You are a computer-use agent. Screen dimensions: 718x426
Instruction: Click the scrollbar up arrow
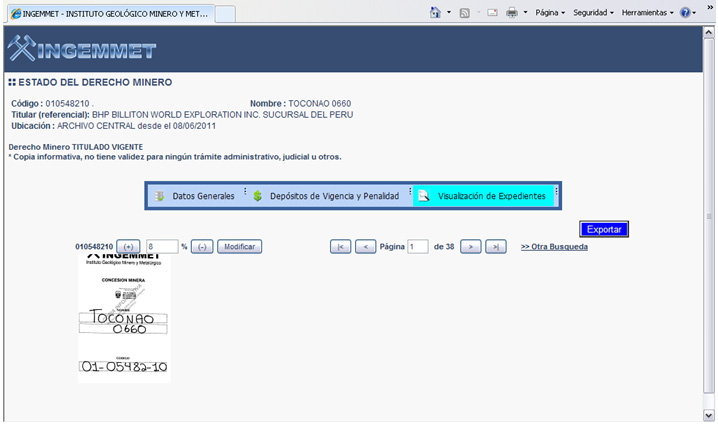(708, 32)
